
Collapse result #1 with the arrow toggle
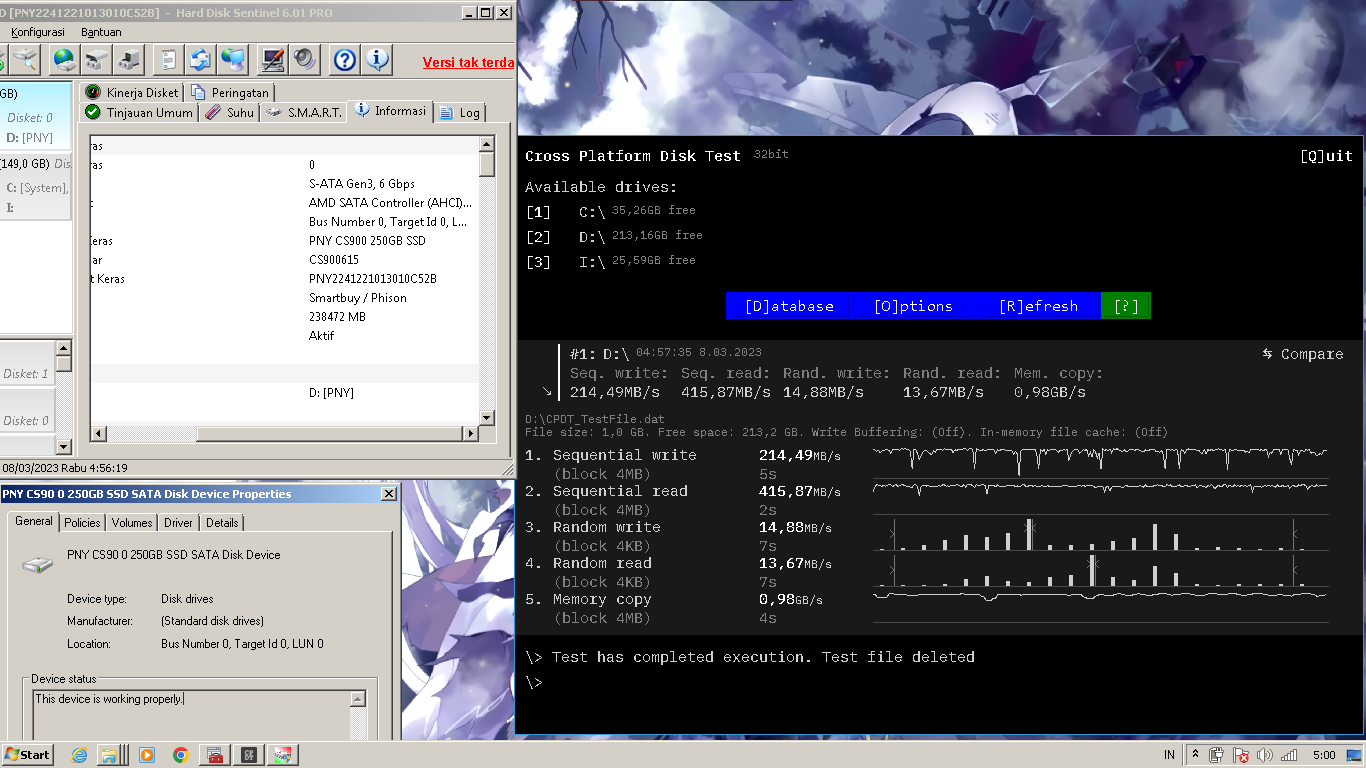pos(547,392)
